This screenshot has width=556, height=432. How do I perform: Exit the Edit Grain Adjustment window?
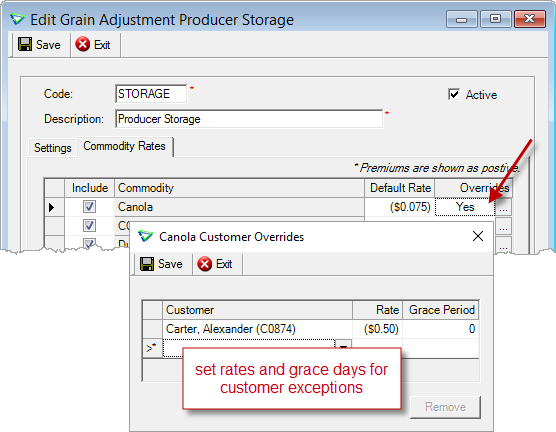coord(93,45)
